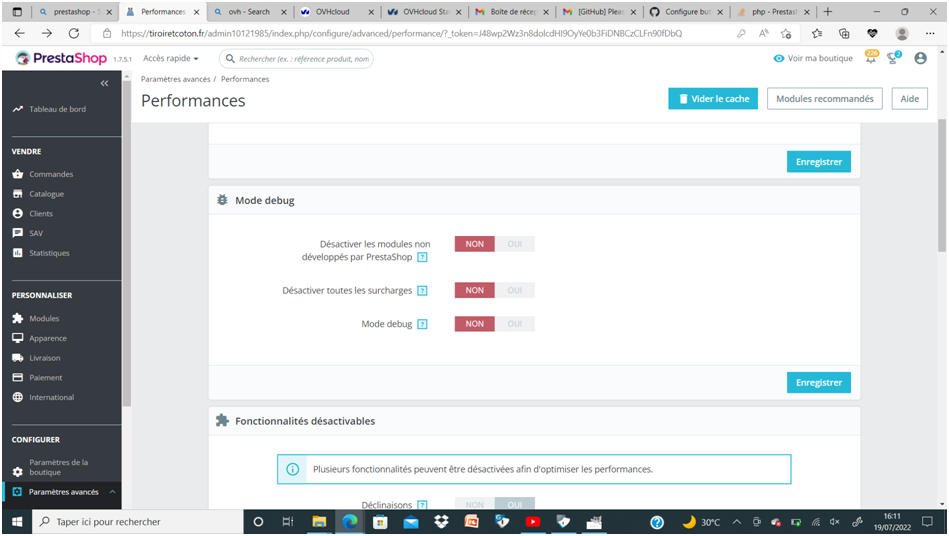Screen dimensions: 949x536
Task: Open the PrestaShop employee profile icon
Action: click(x=921, y=58)
